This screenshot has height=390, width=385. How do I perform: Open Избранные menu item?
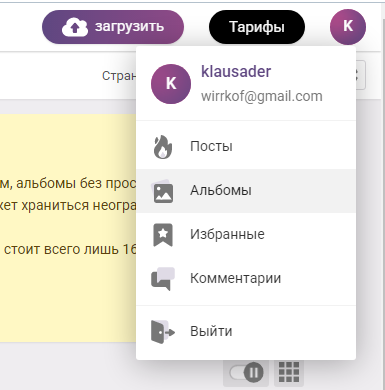click(246, 234)
